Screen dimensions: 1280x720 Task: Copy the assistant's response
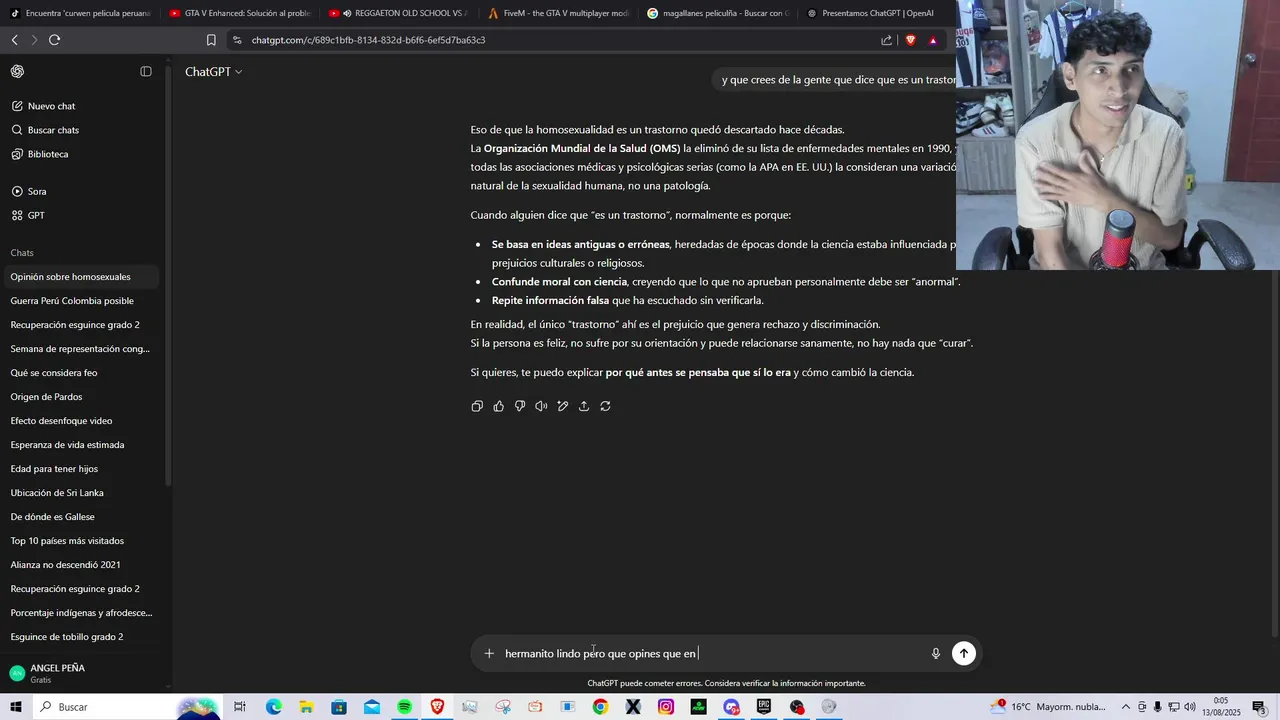pyautogui.click(x=477, y=406)
